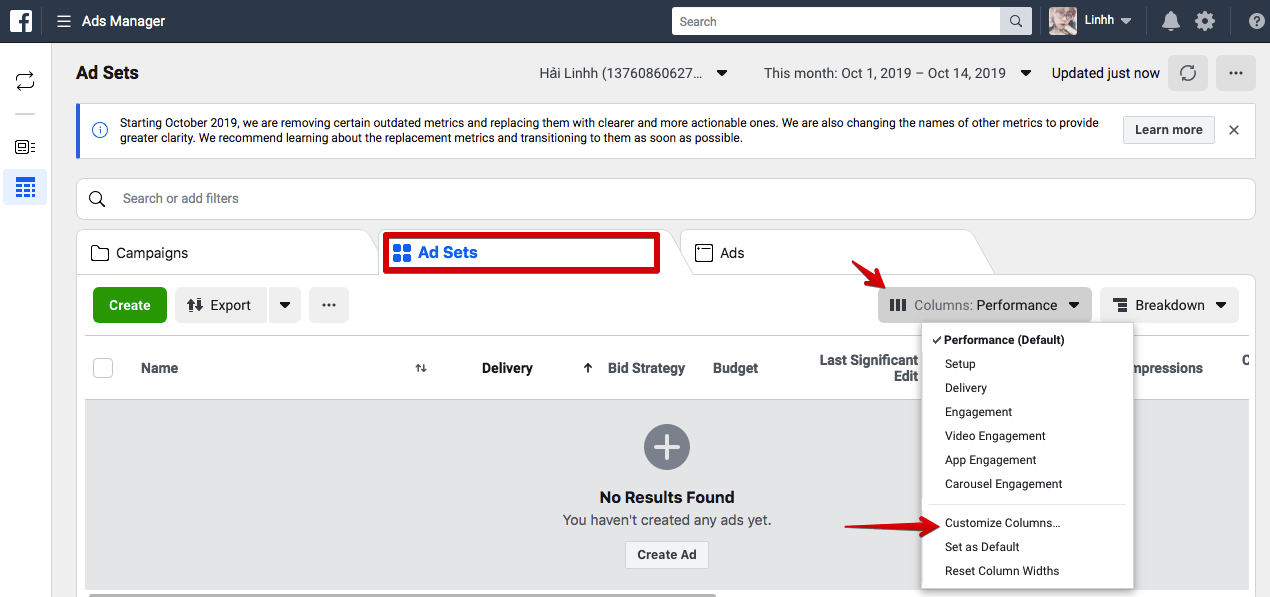This screenshot has height=597, width=1270.
Task: Click the plus circle icon in empty state
Action: [x=667, y=446]
